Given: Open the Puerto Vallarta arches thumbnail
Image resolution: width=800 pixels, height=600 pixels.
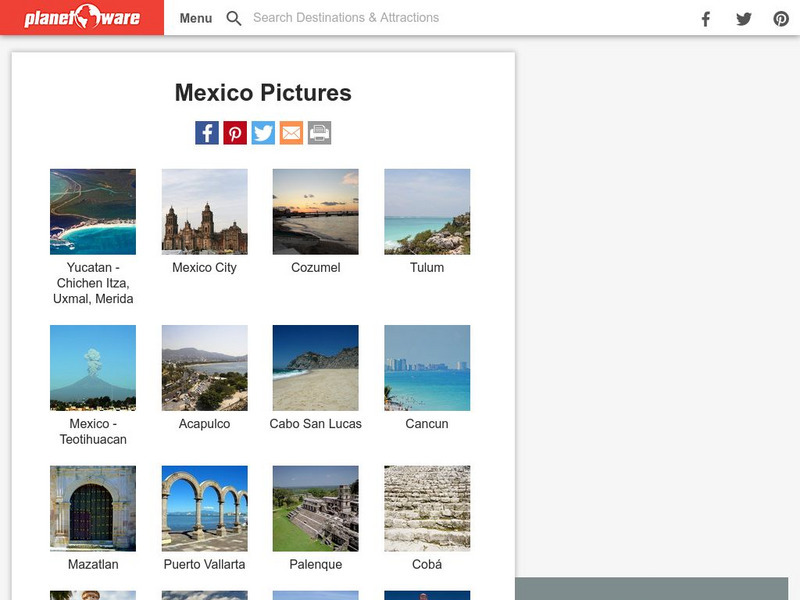Looking at the screenshot, I should tap(204, 508).
